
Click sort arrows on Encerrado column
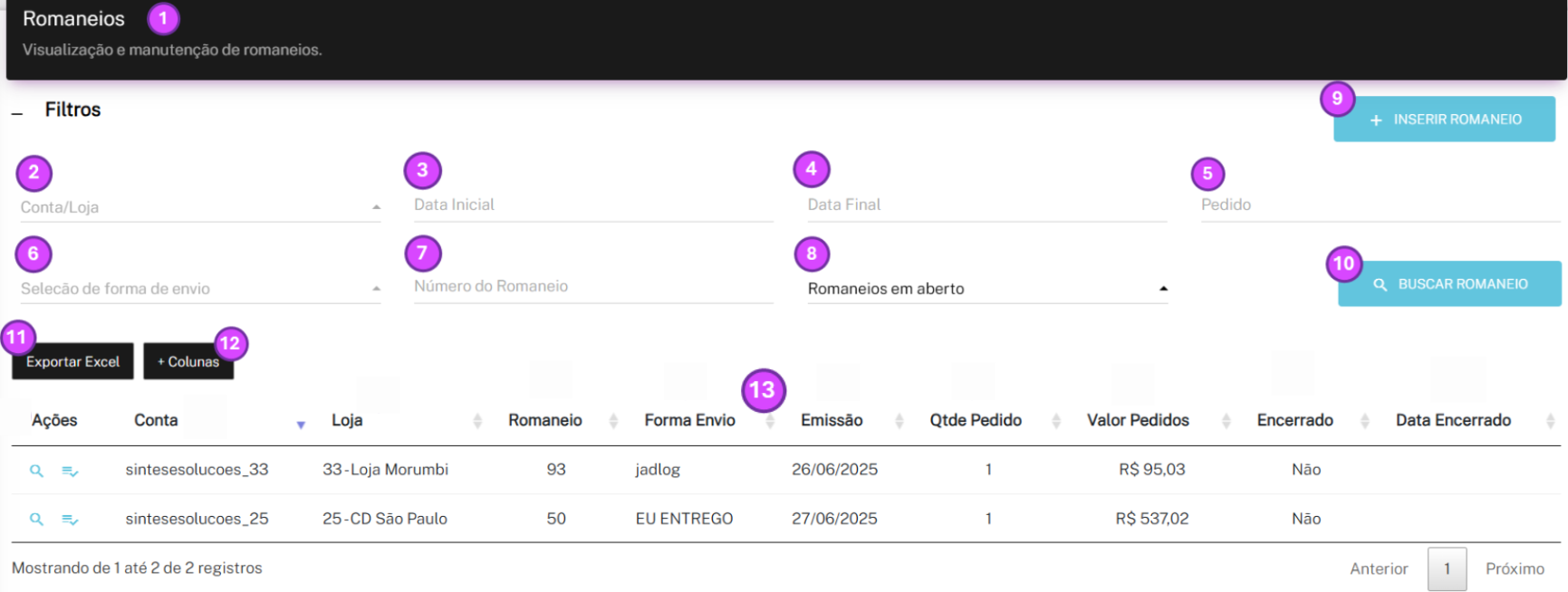coord(1365,421)
